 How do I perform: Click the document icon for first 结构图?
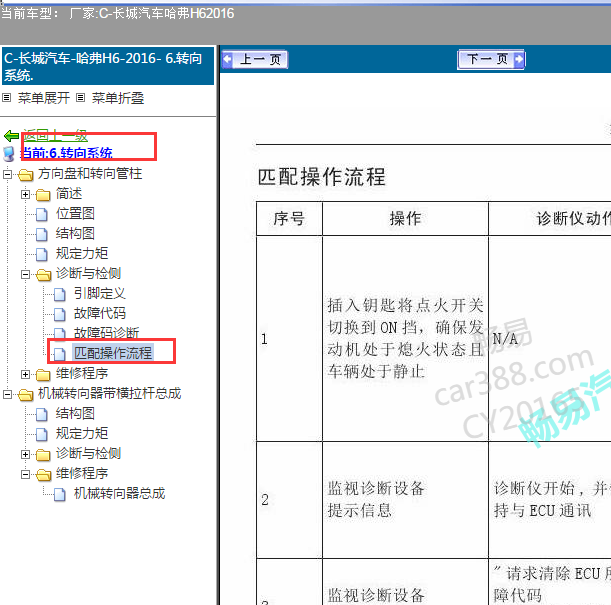pyautogui.click(x=42, y=234)
